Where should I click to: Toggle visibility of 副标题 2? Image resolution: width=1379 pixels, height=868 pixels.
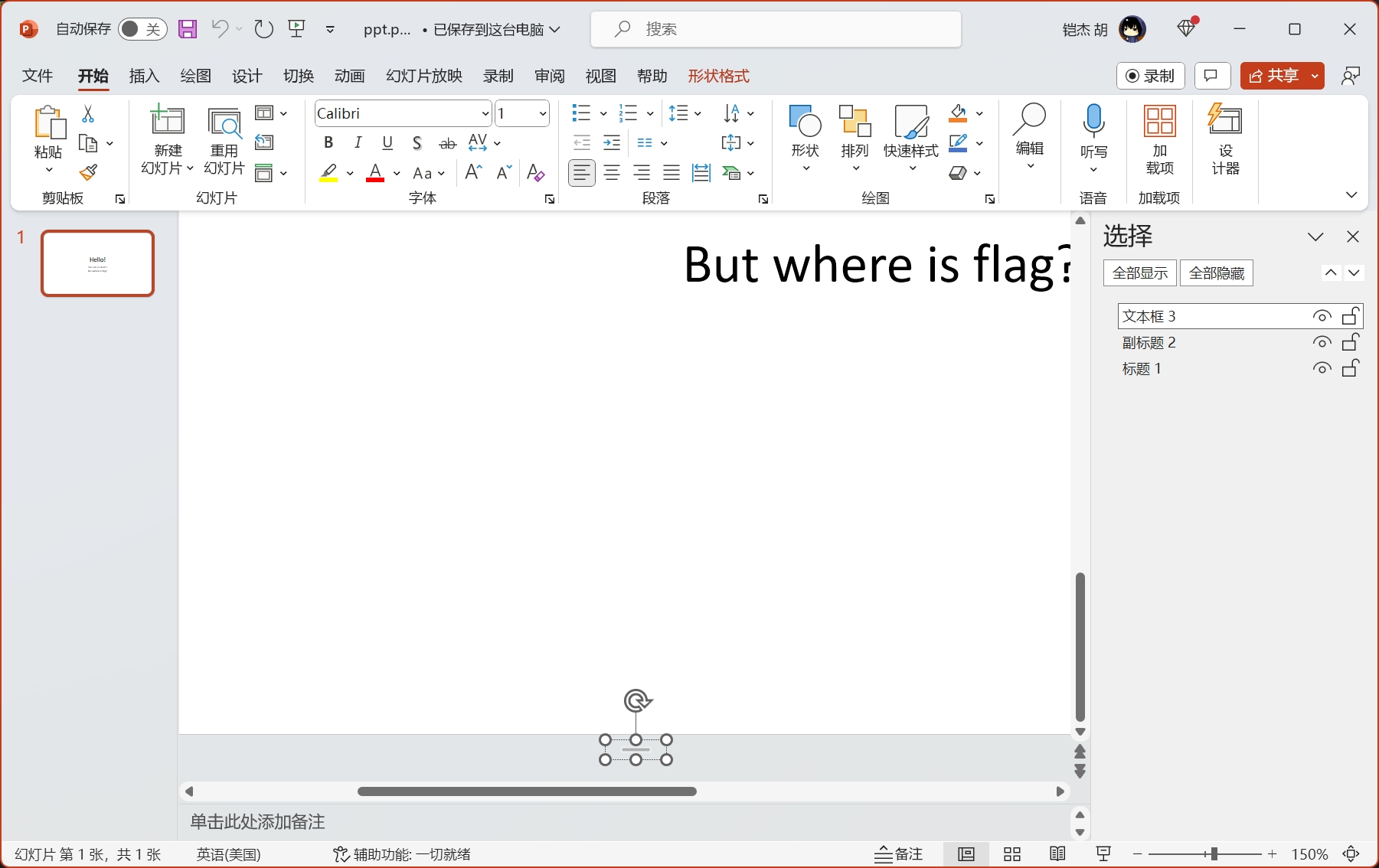point(1322,342)
